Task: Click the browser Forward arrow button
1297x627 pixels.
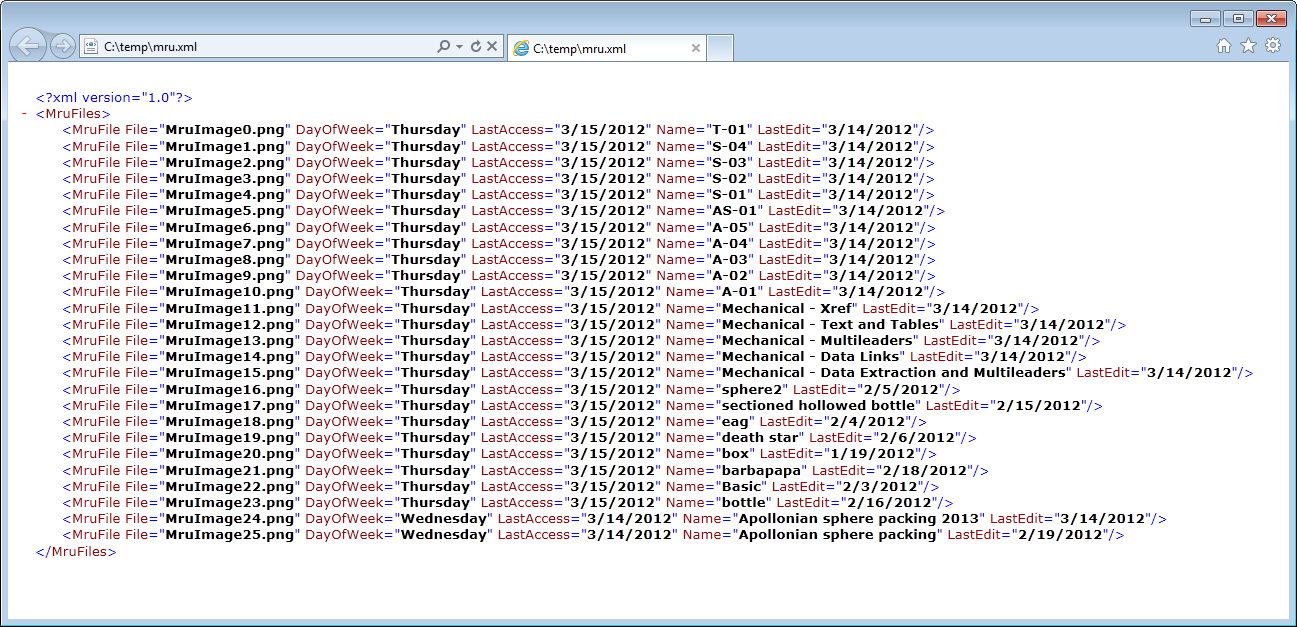Action: coord(62,46)
